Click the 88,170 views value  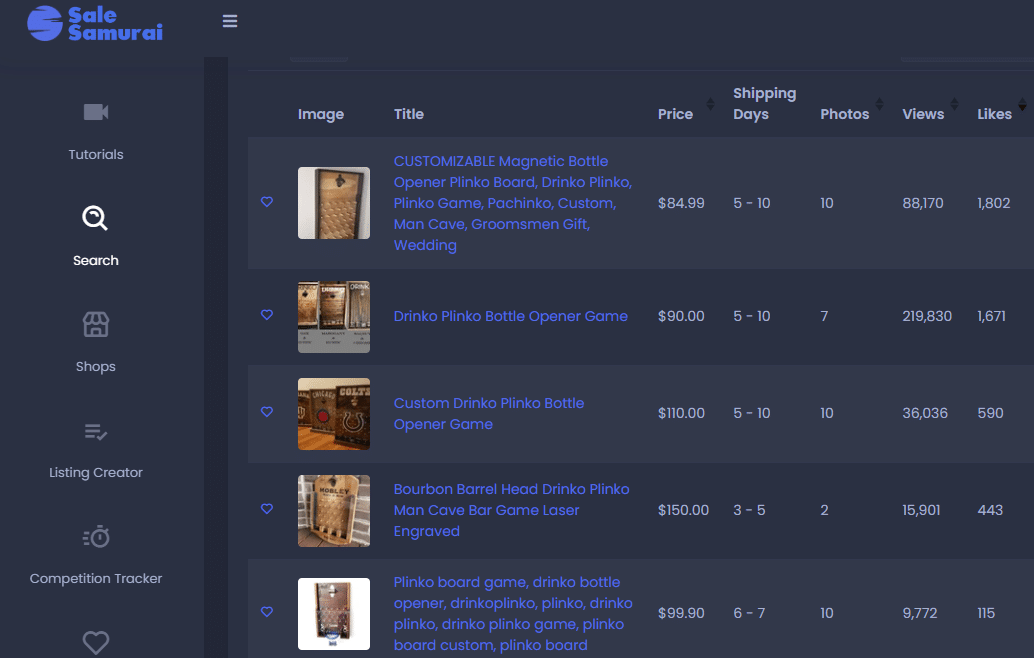point(923,203)
